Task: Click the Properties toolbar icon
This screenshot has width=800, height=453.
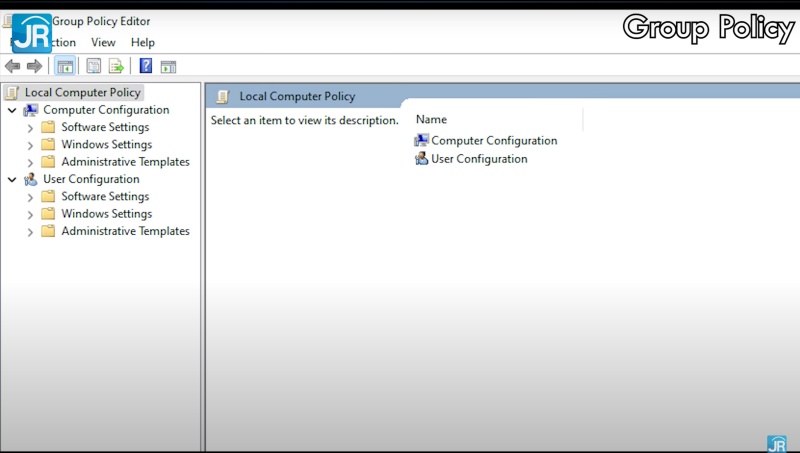Action: pyautogui.click(x=94, y=66)
